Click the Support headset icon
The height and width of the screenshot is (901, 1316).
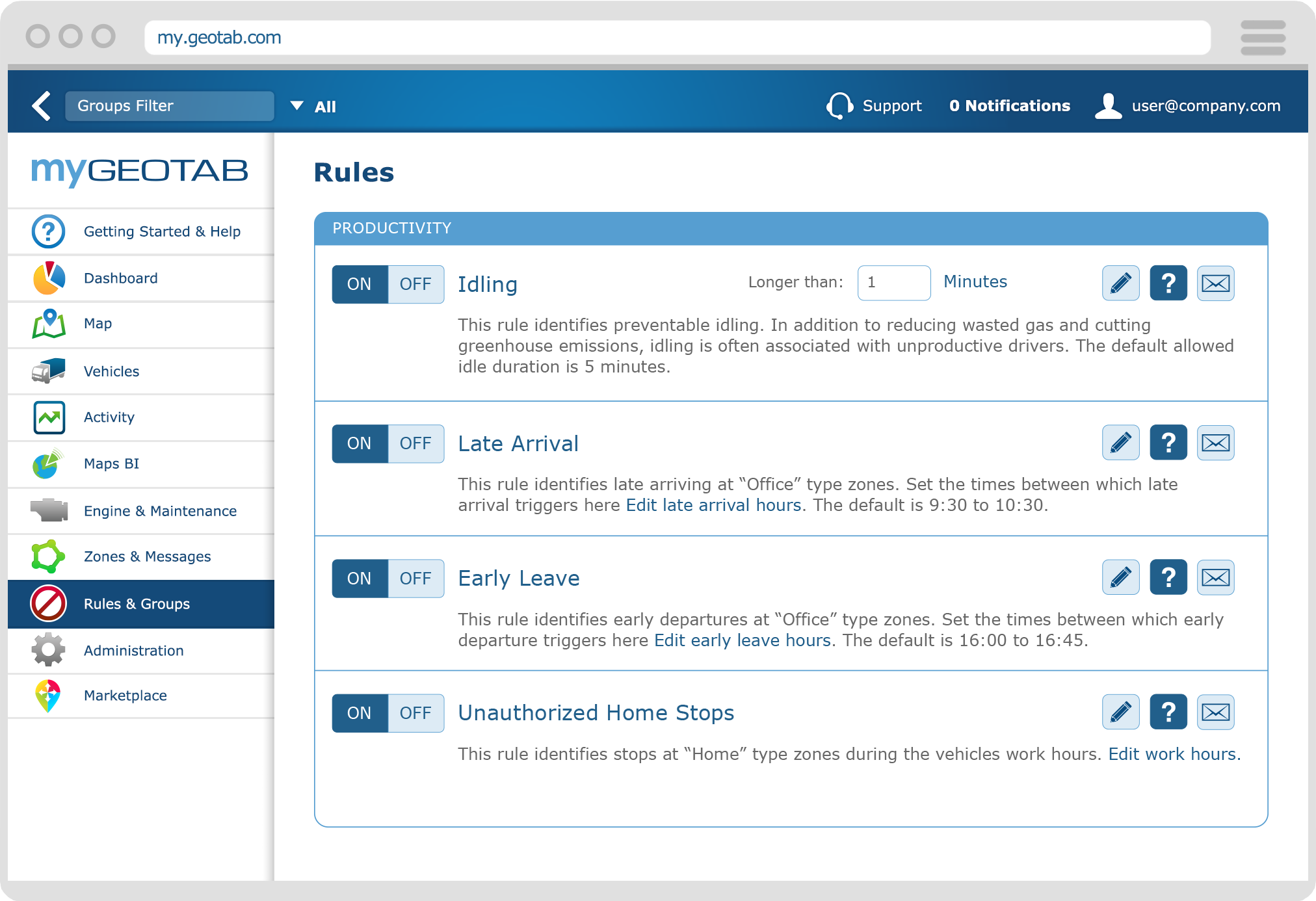click(x=839, y=105)
